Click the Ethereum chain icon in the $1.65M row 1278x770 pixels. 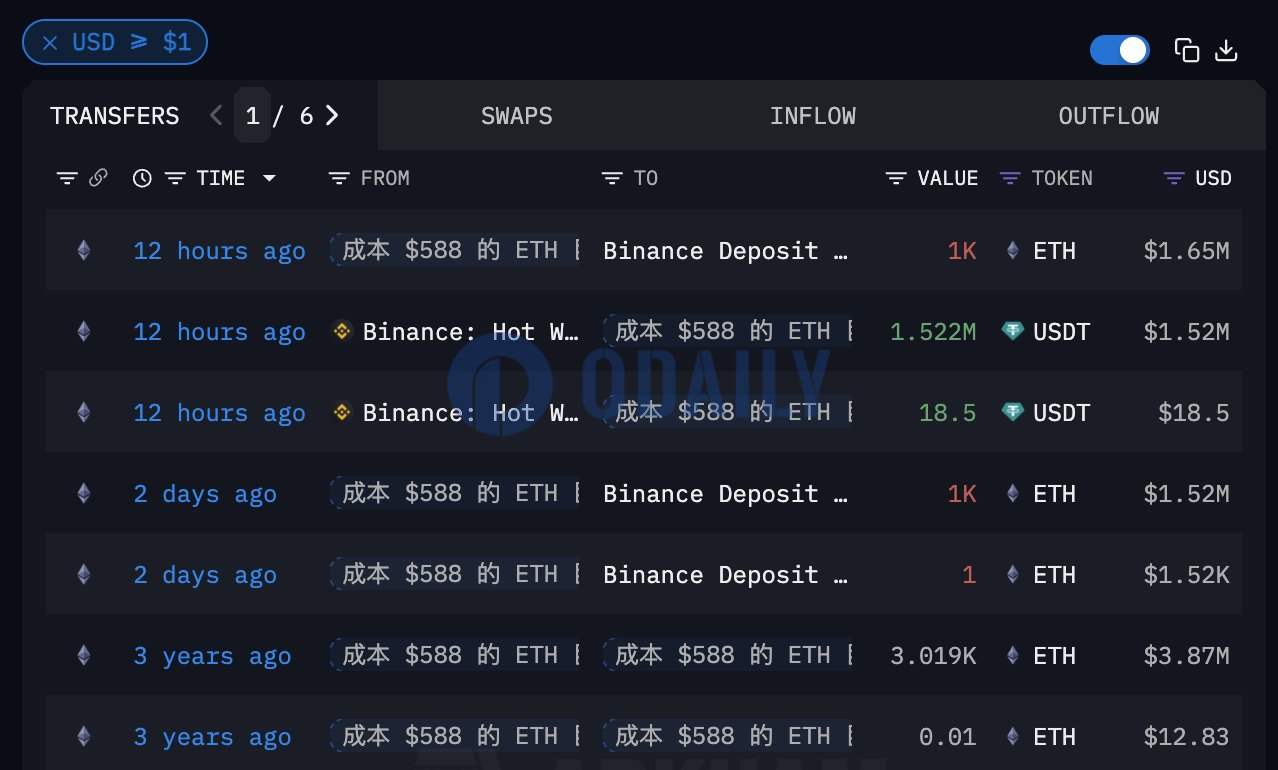point(84,250)
